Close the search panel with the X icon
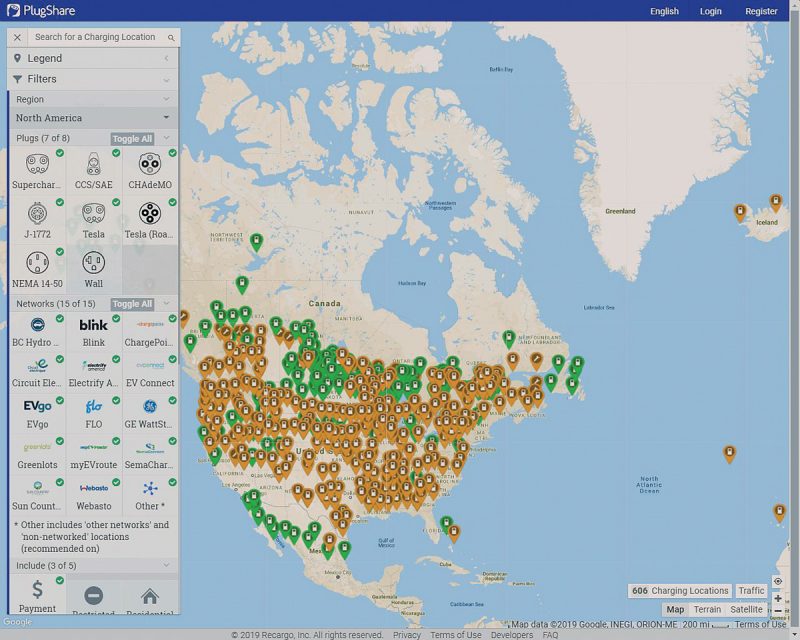This screenshot has height=640, width=800. pos(17,37)
